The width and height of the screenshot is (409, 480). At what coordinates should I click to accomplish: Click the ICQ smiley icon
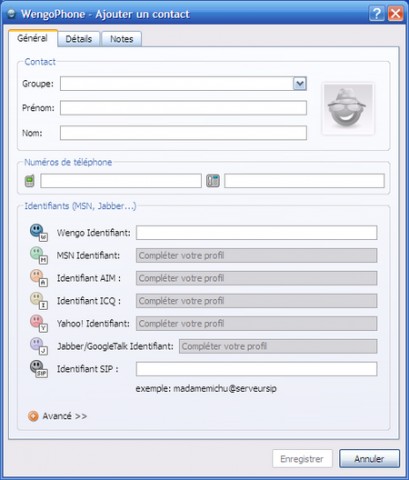(39, 301)
